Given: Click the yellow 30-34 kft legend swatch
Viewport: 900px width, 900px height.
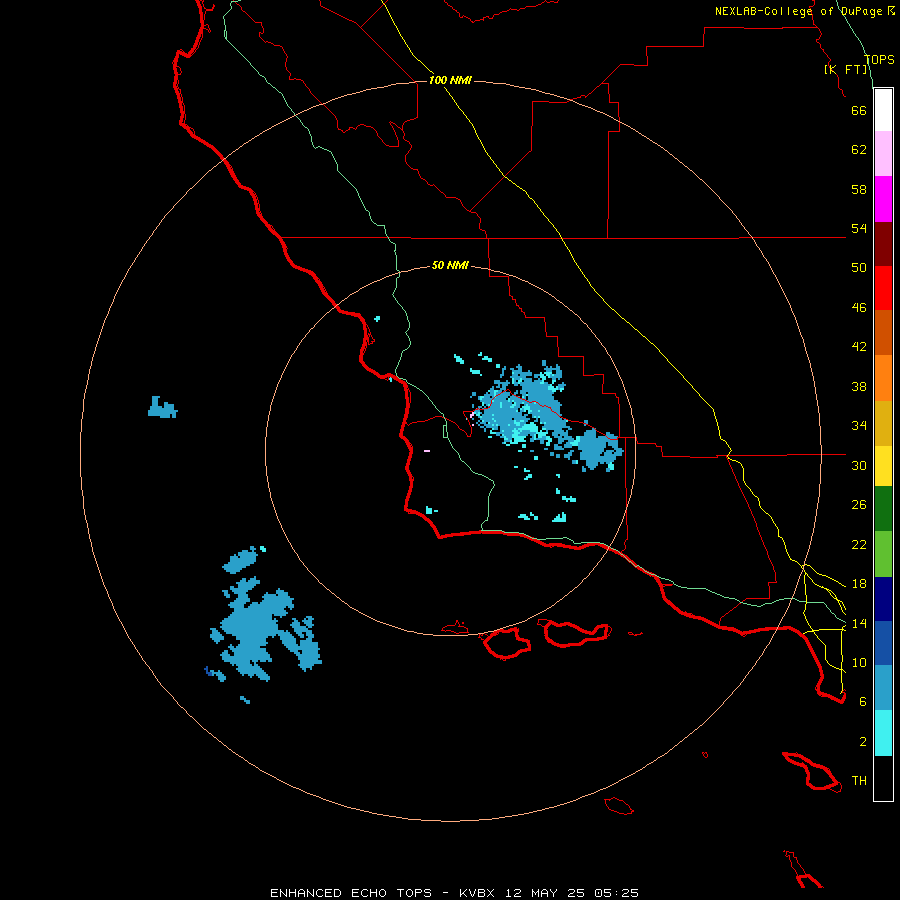Looking at the screenshot, I should point(883,466).
